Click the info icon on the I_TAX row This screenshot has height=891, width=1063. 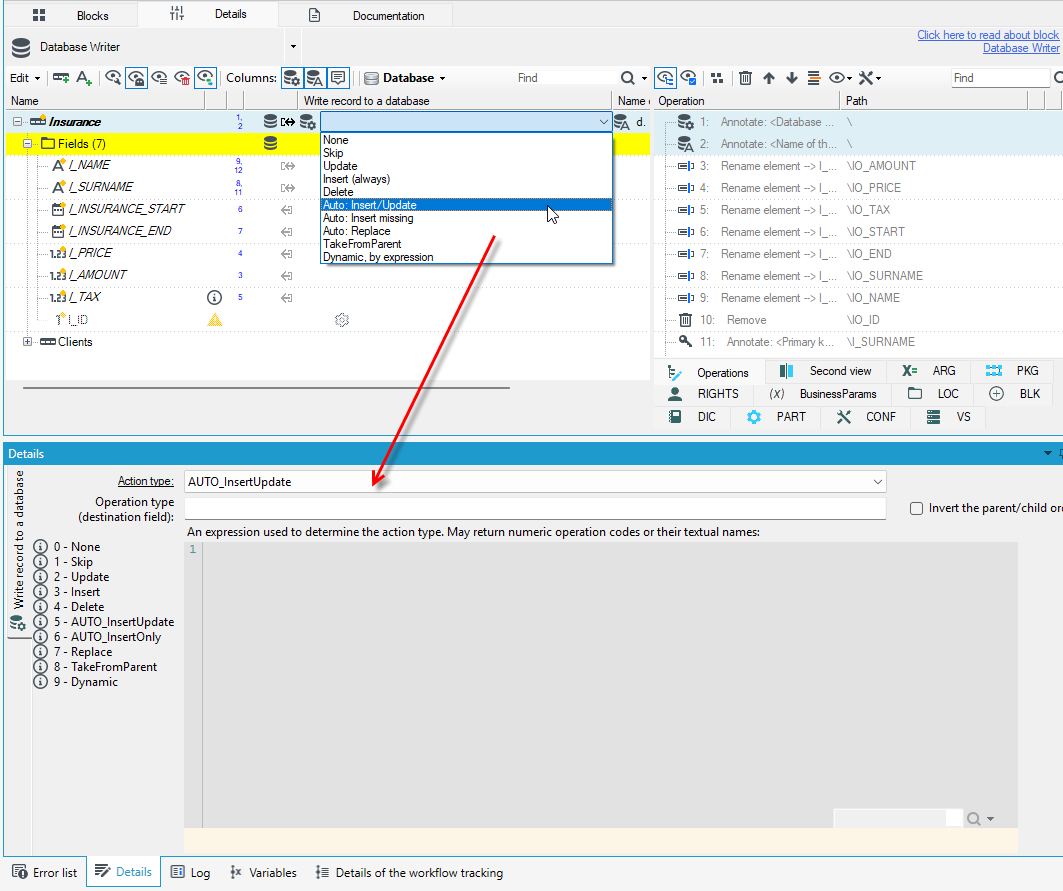click(x=214, y=297)
